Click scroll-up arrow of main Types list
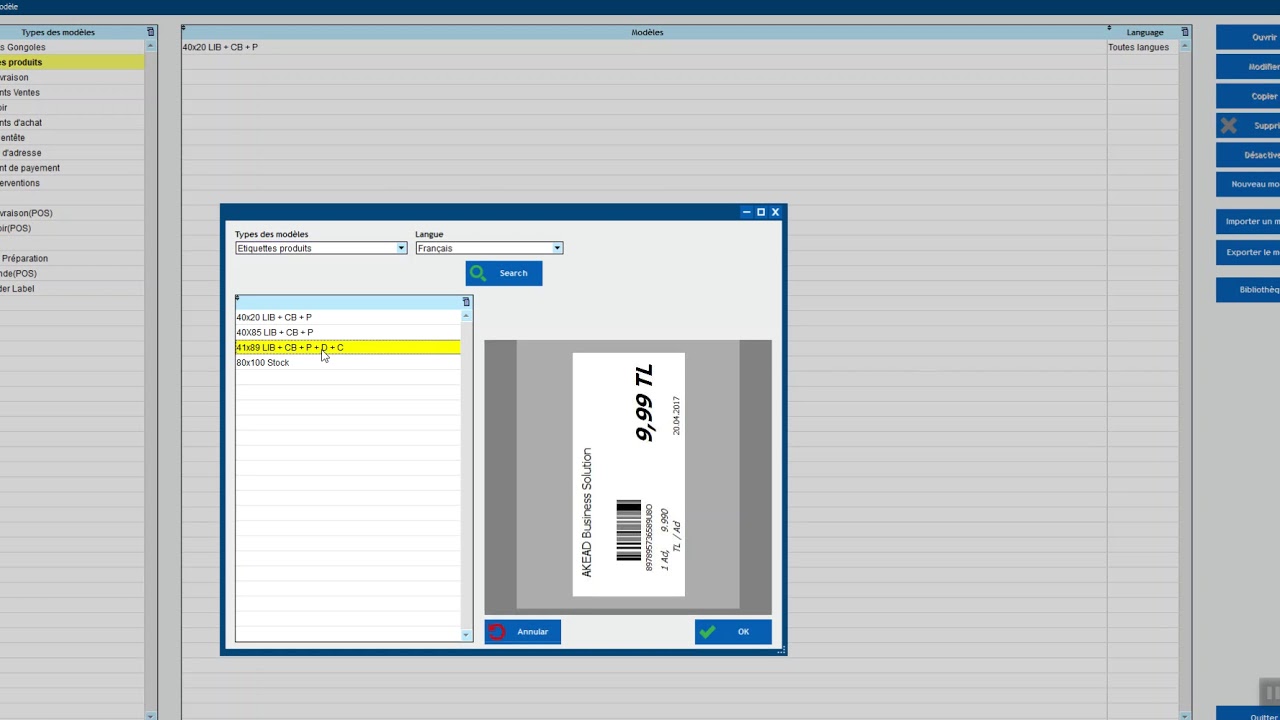This screenshot has height=720, width=1280. tap(151, 46)
